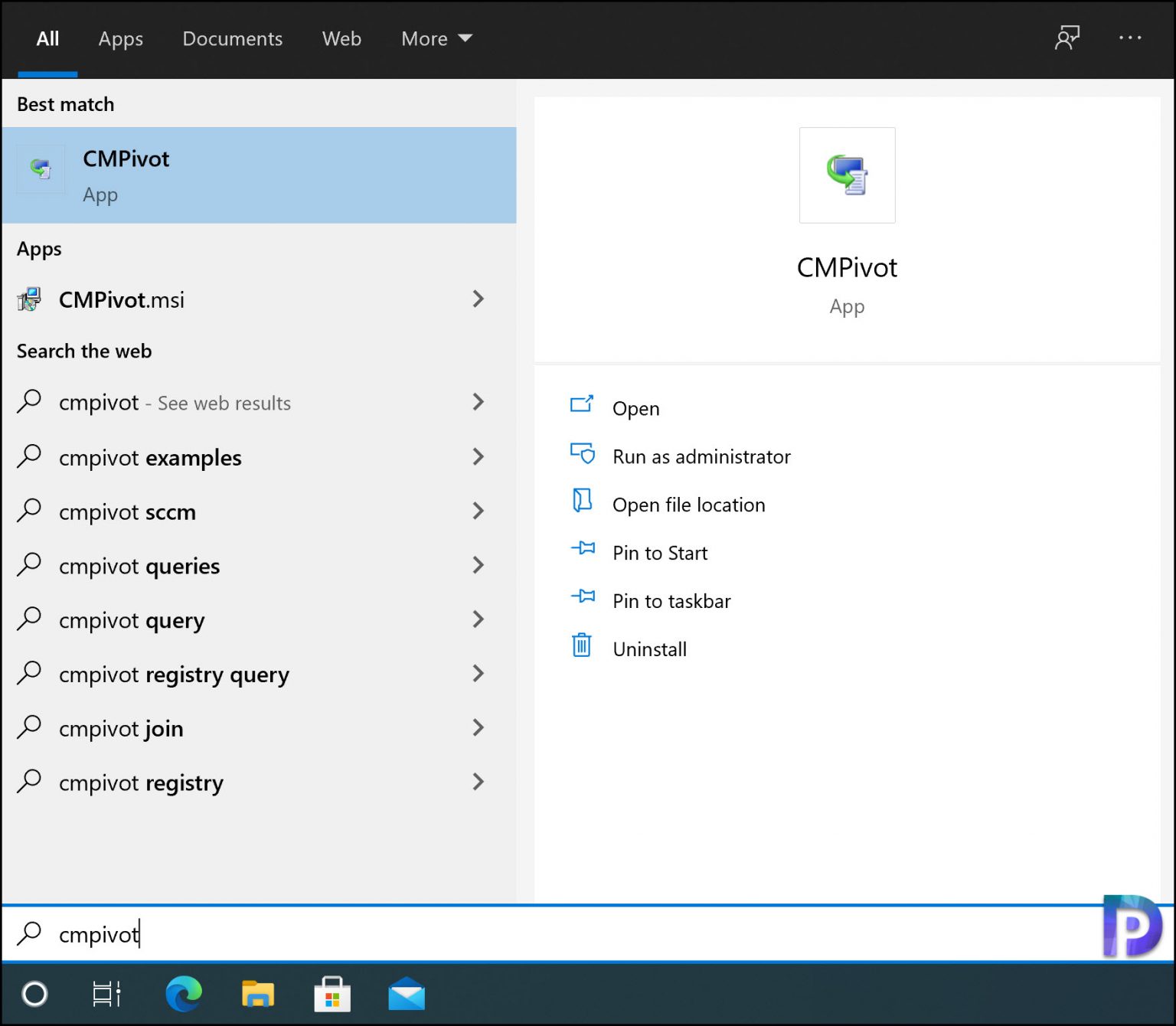
Task: Click the Run as administrator shield icon
Action: [583, 453]
